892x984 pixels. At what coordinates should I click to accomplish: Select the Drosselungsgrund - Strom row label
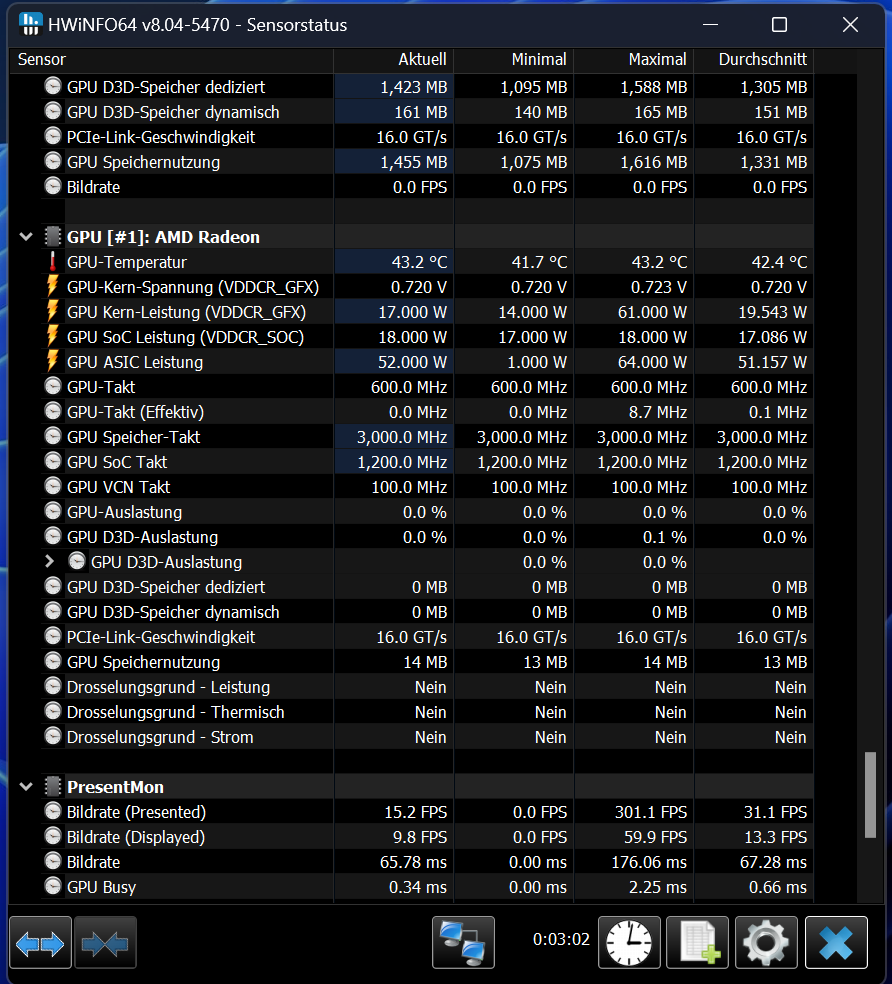pos(160,737)
